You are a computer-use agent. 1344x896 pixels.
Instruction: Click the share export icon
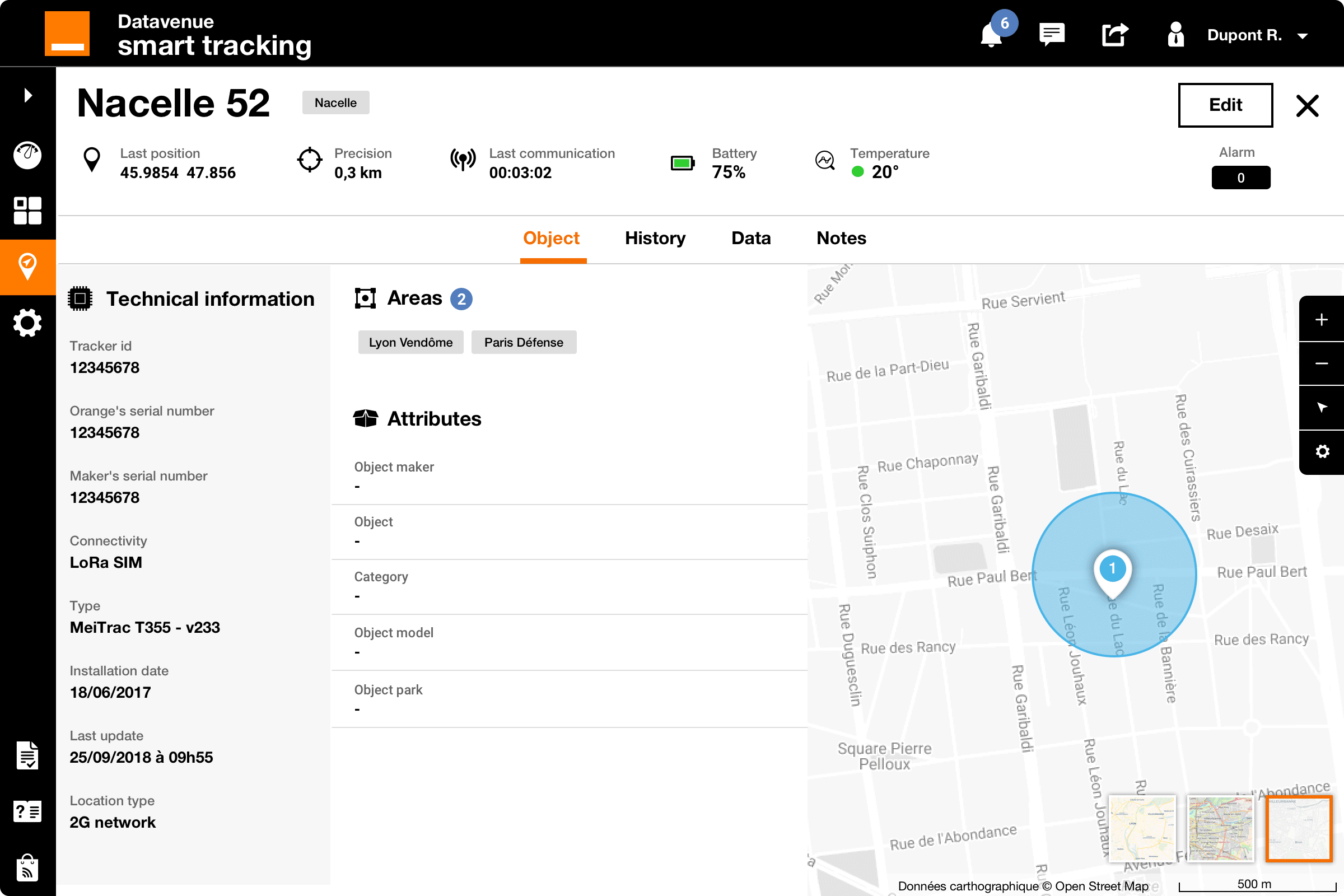pos(1114,34)
